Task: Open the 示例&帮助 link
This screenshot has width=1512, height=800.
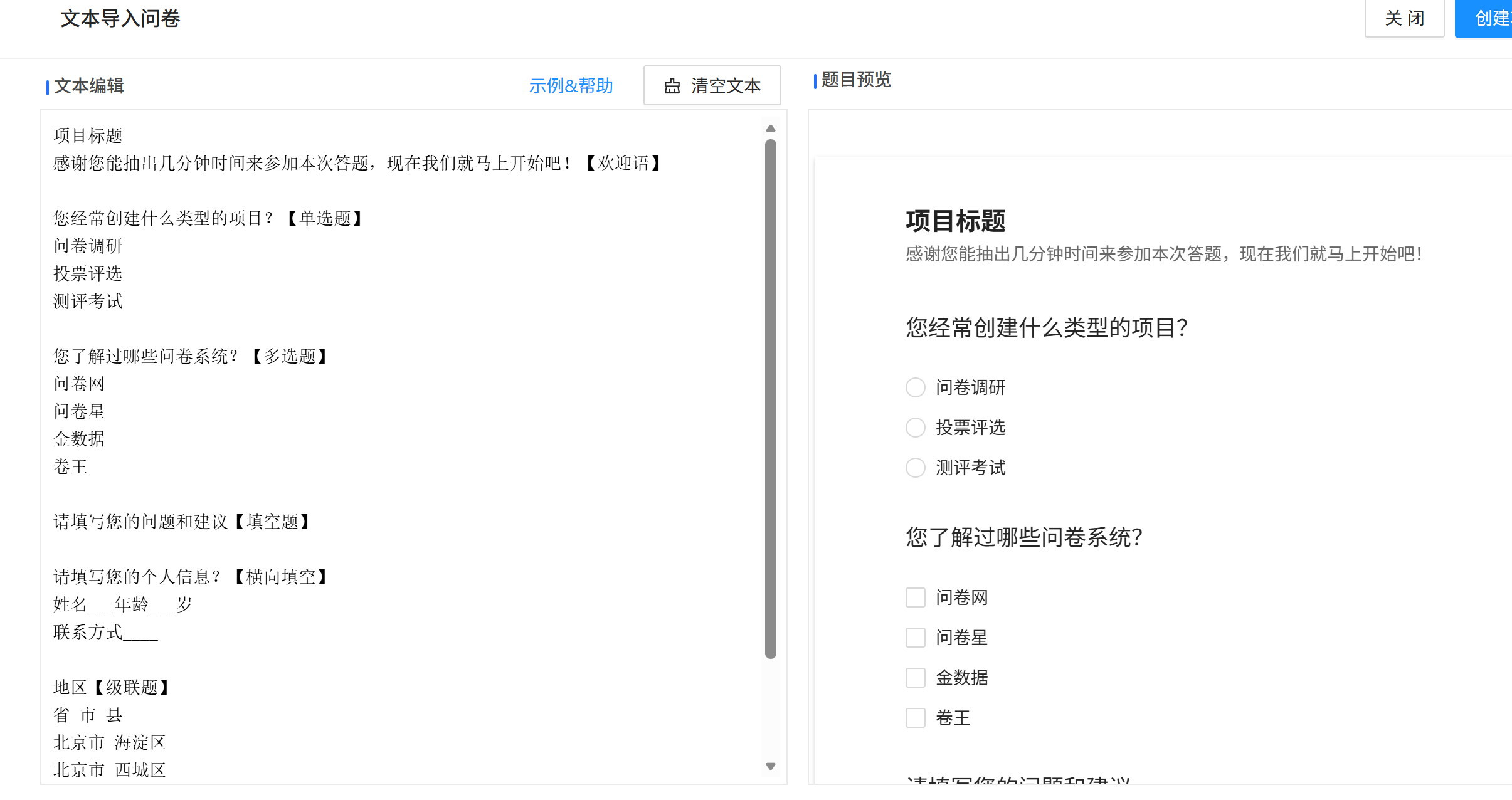Action: tap(571, 86)
